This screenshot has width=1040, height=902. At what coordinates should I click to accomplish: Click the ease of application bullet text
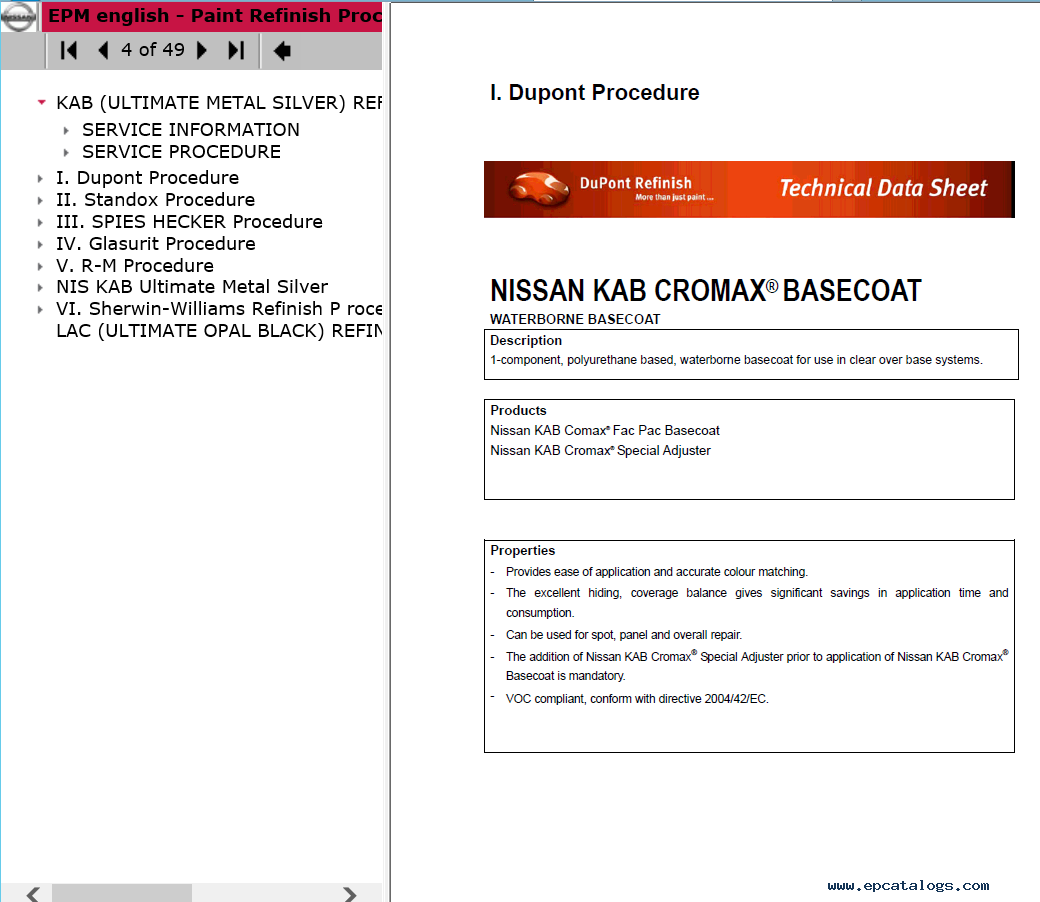point(657,572)
